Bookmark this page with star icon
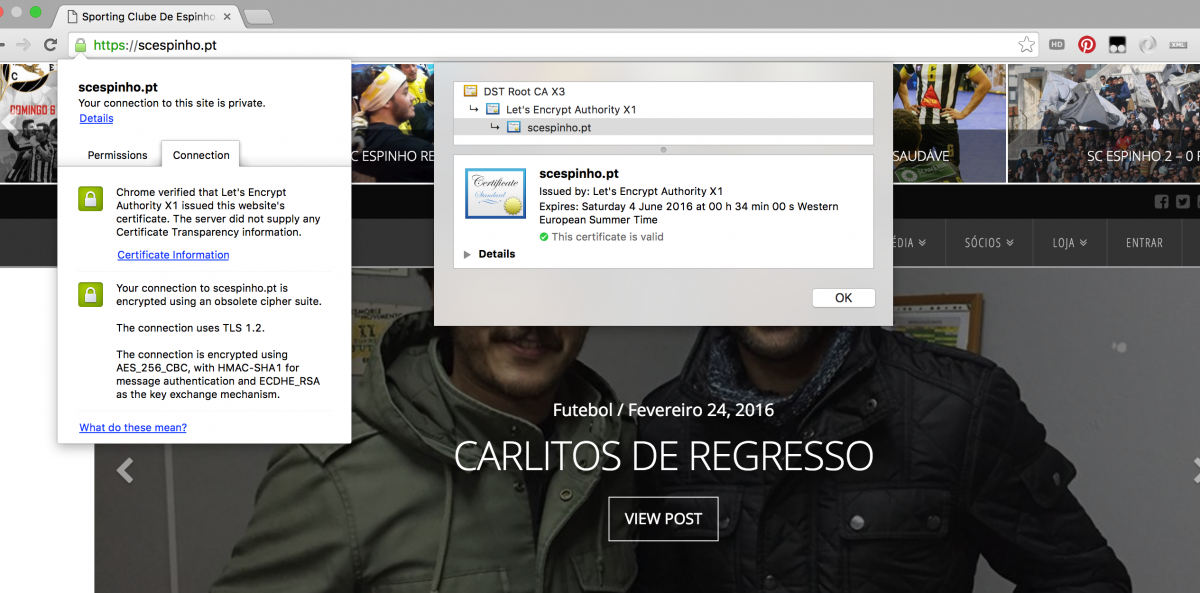Viewport: 1200px width, 593px height. click(1026, 45)
